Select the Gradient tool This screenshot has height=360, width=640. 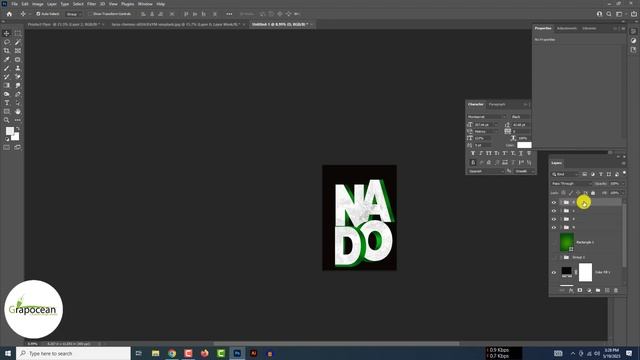pos(7,85)
